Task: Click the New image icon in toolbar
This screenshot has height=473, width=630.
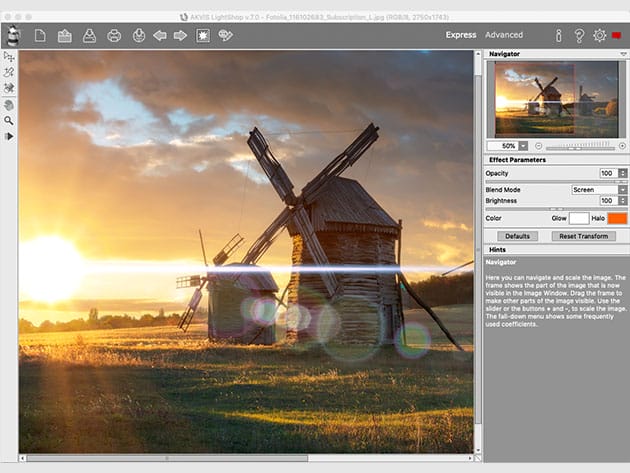Action: pos(41,36)
